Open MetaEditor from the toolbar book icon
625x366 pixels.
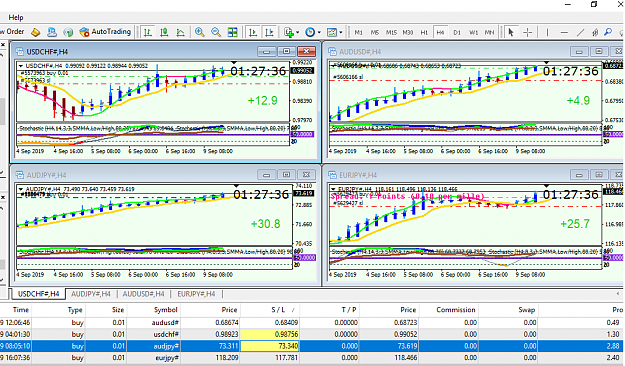point(35,32)
